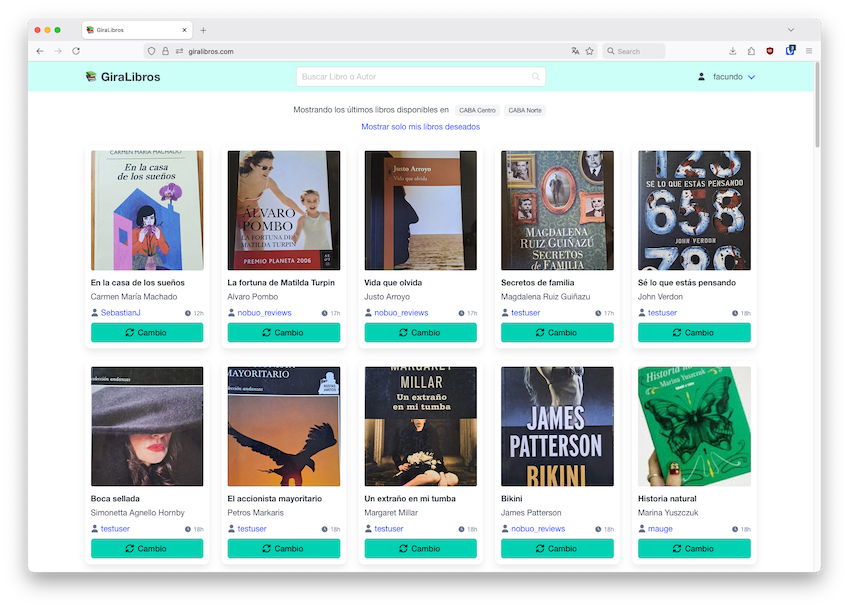Image resolution: width=849 pixels, height=609 pixels.
Task: Click the CABA Centro location tag
Action: pos(477,110)
